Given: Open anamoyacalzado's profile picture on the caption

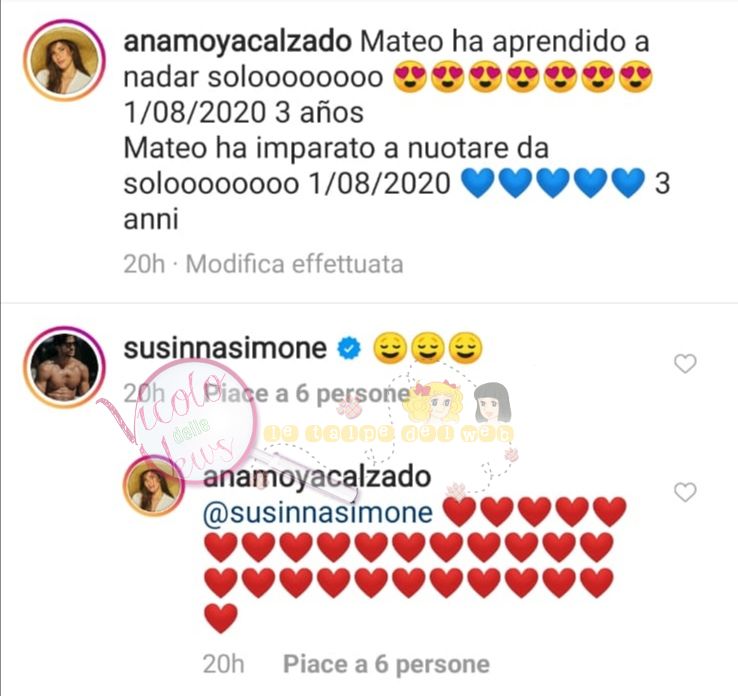Looking at the screenshot, I should tap(64, 61).
